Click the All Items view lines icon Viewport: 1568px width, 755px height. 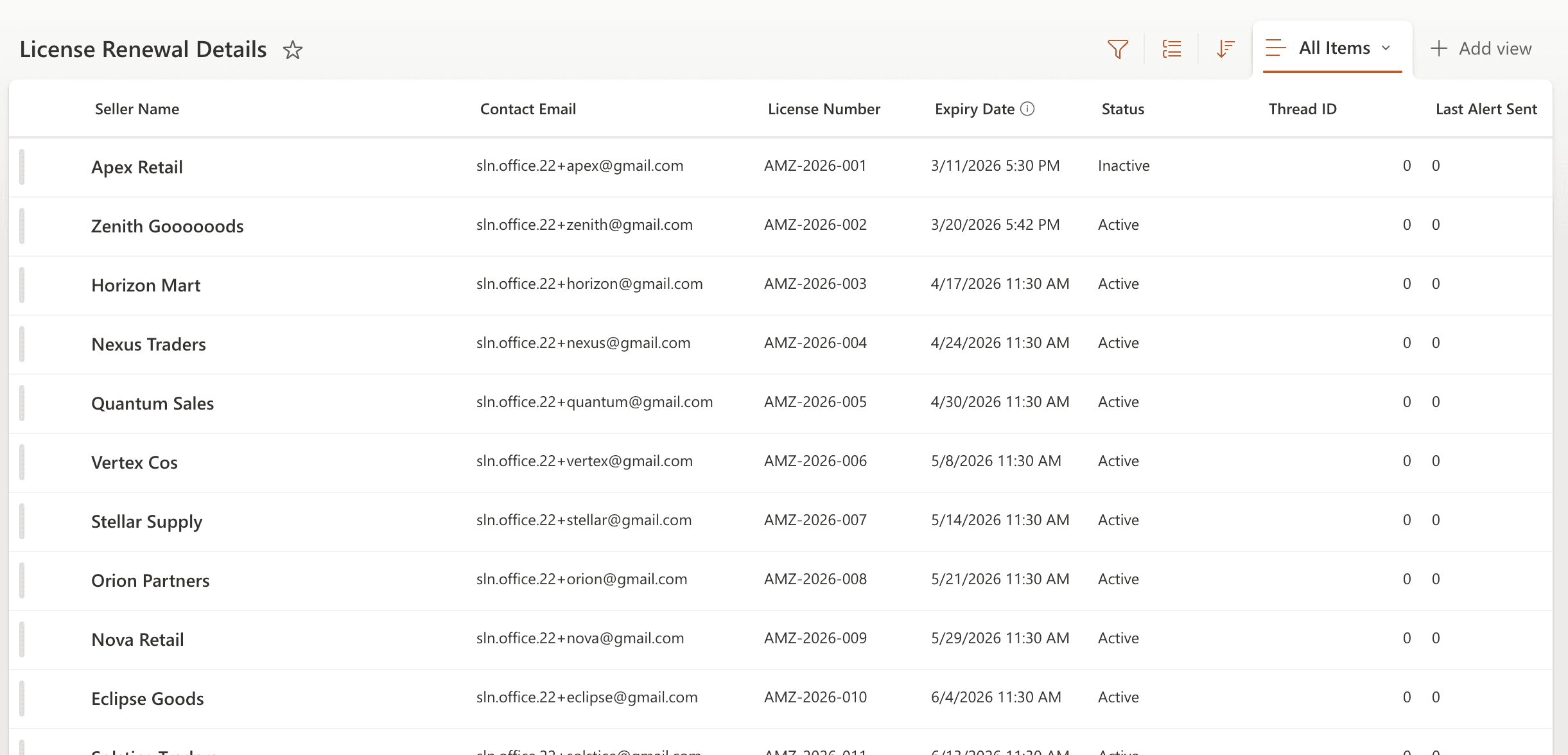click(x=1275, y=48)
